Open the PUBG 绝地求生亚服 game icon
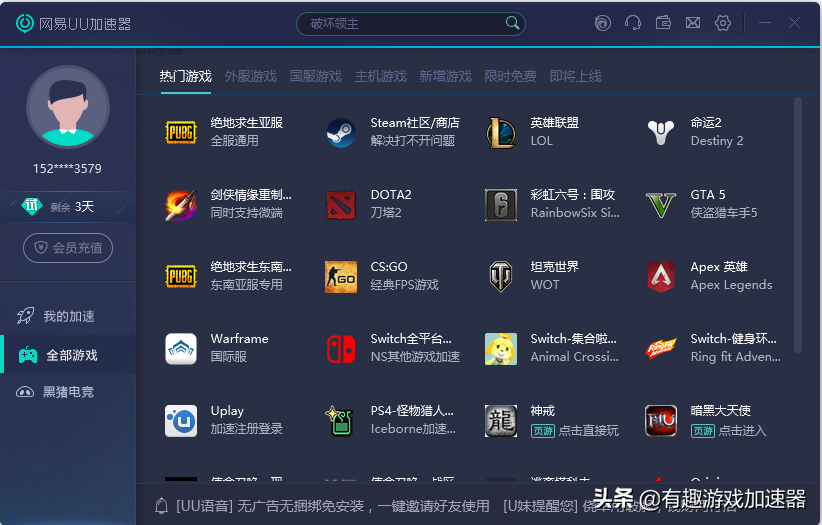 (x=181, y=132)
